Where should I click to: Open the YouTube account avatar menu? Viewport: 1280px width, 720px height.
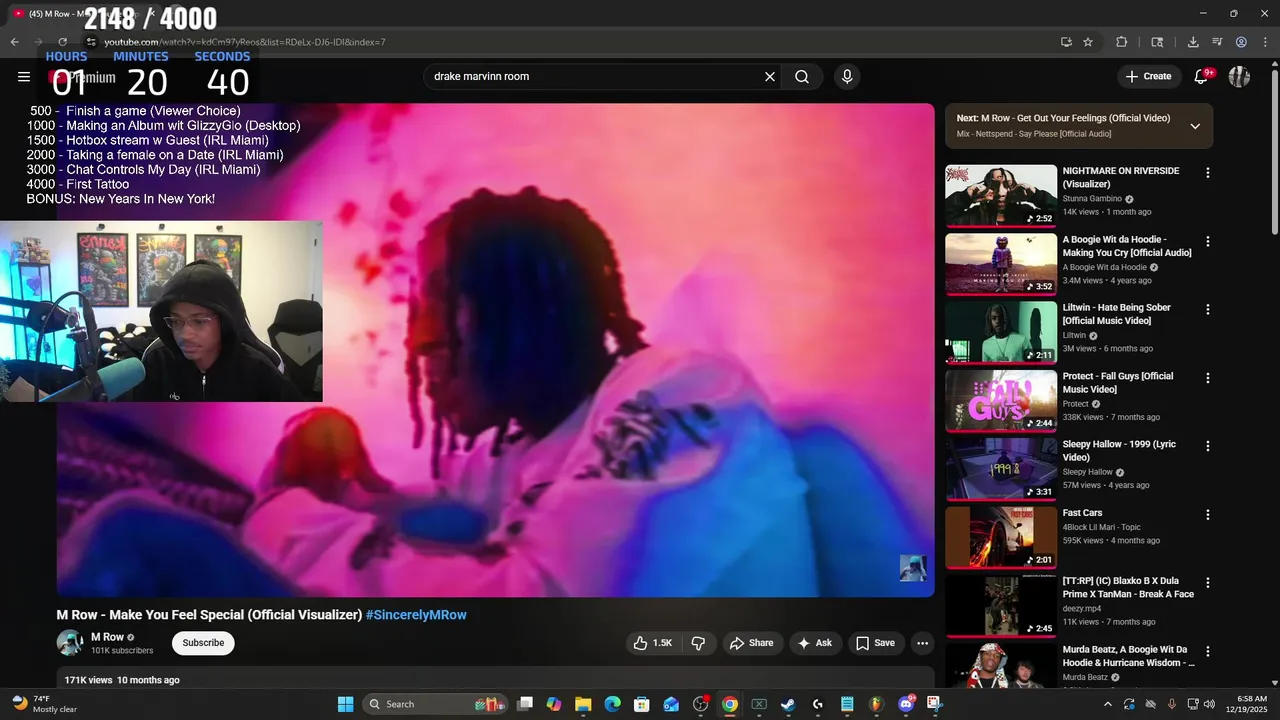[1240, 77]
